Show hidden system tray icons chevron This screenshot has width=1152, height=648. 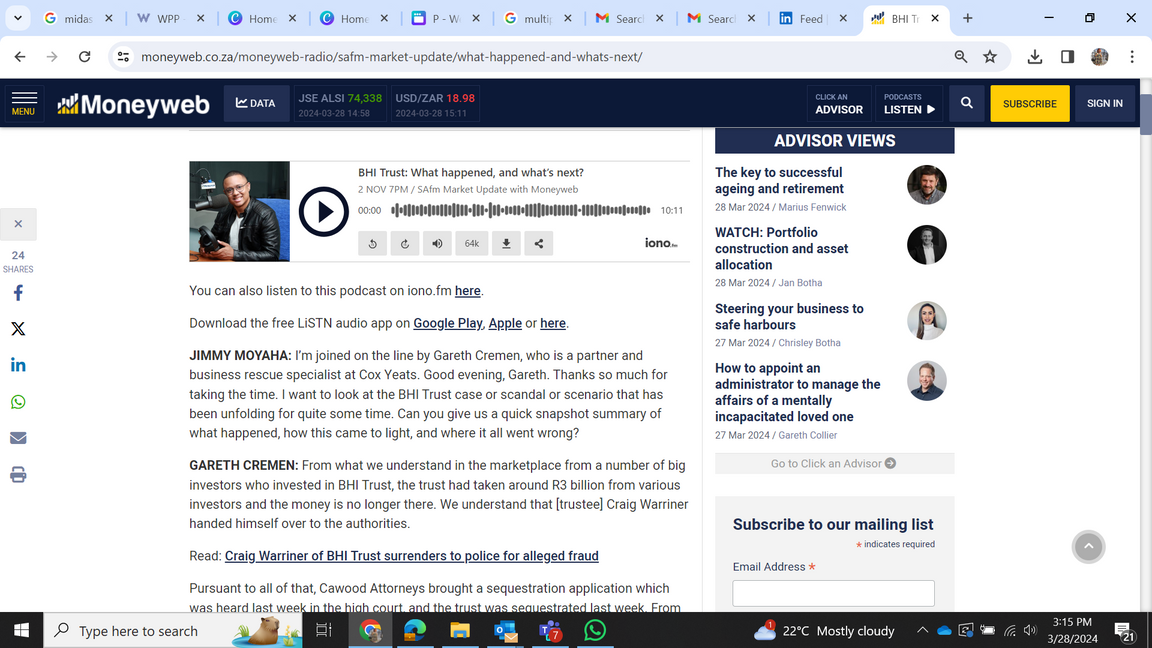click(922, 630)
